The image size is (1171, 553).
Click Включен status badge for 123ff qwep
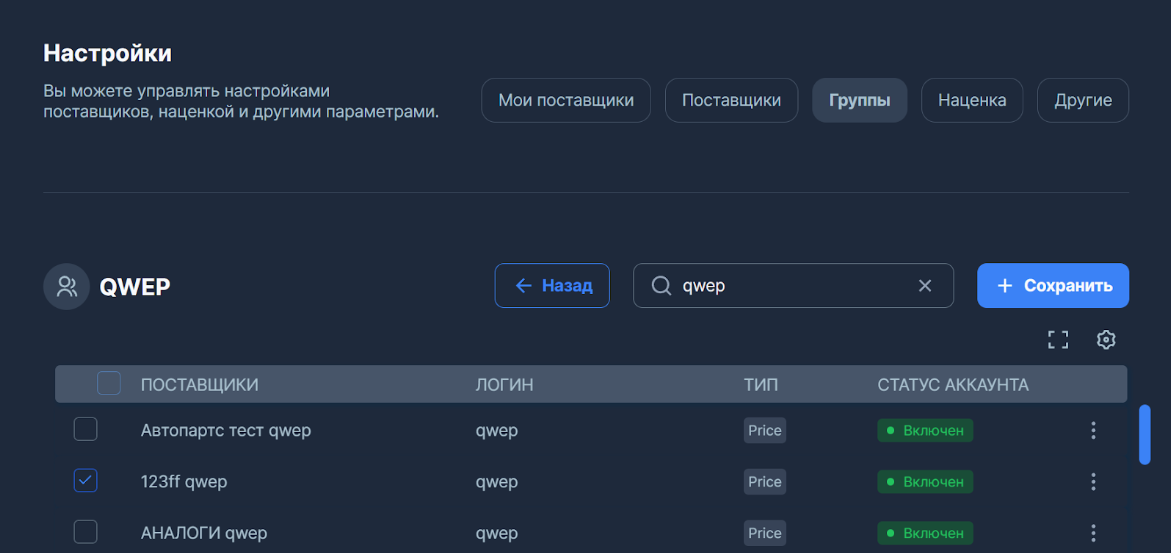(925, 482)
